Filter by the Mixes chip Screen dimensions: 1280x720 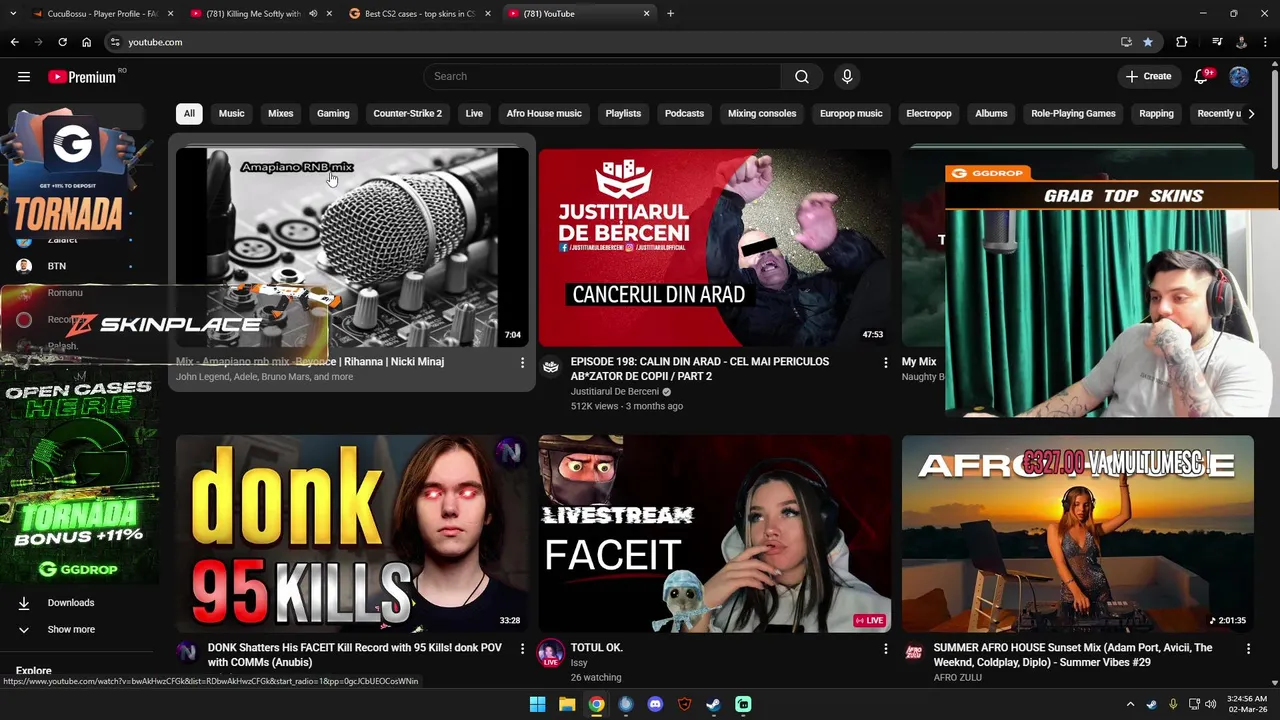click(280, 114)
